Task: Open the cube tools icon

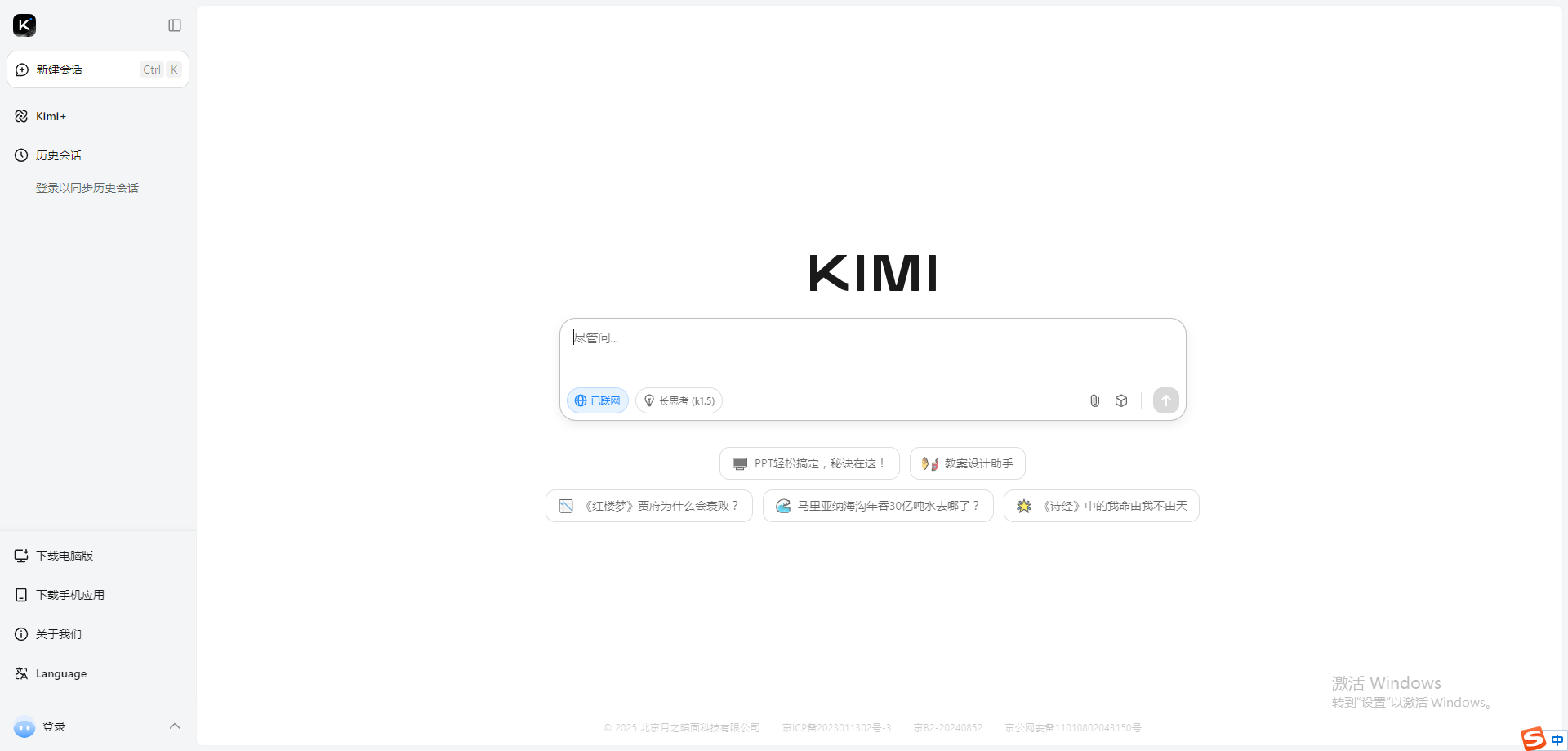Action: [x=1121, y=400]
